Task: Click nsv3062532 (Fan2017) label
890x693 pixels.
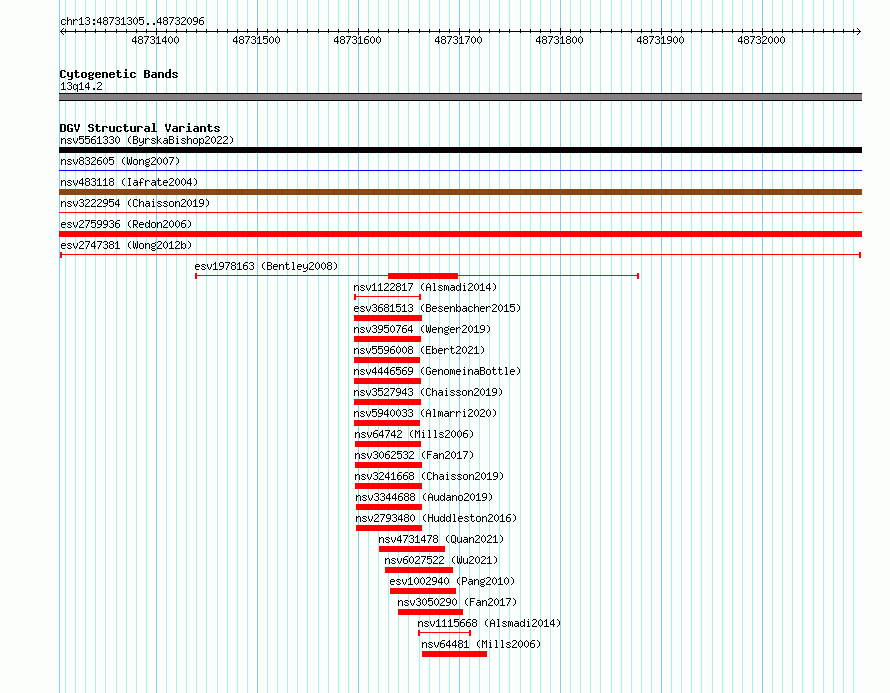Action: pos(414,455)
